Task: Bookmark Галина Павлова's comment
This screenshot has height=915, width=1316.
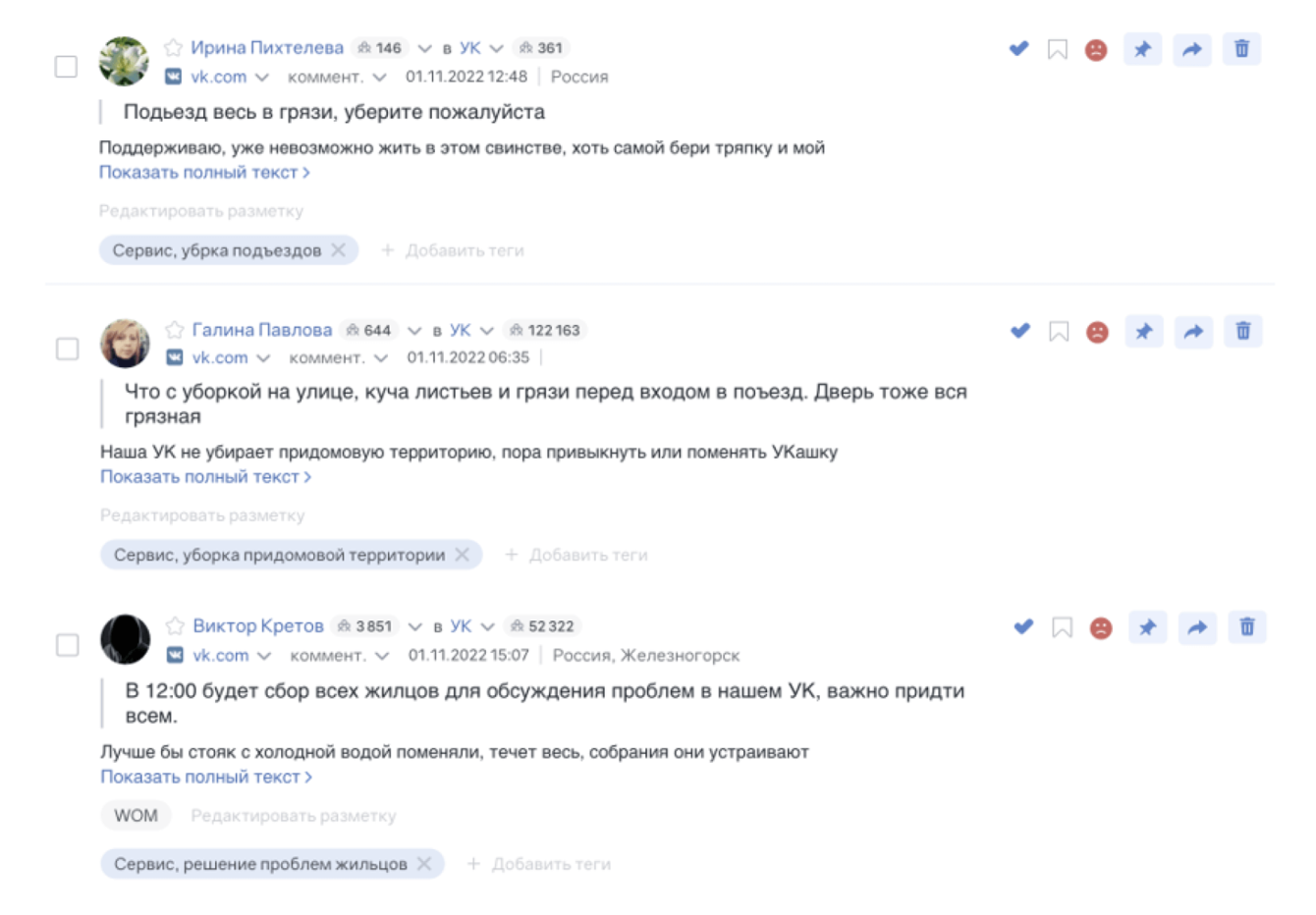Action: [1059, 332]
